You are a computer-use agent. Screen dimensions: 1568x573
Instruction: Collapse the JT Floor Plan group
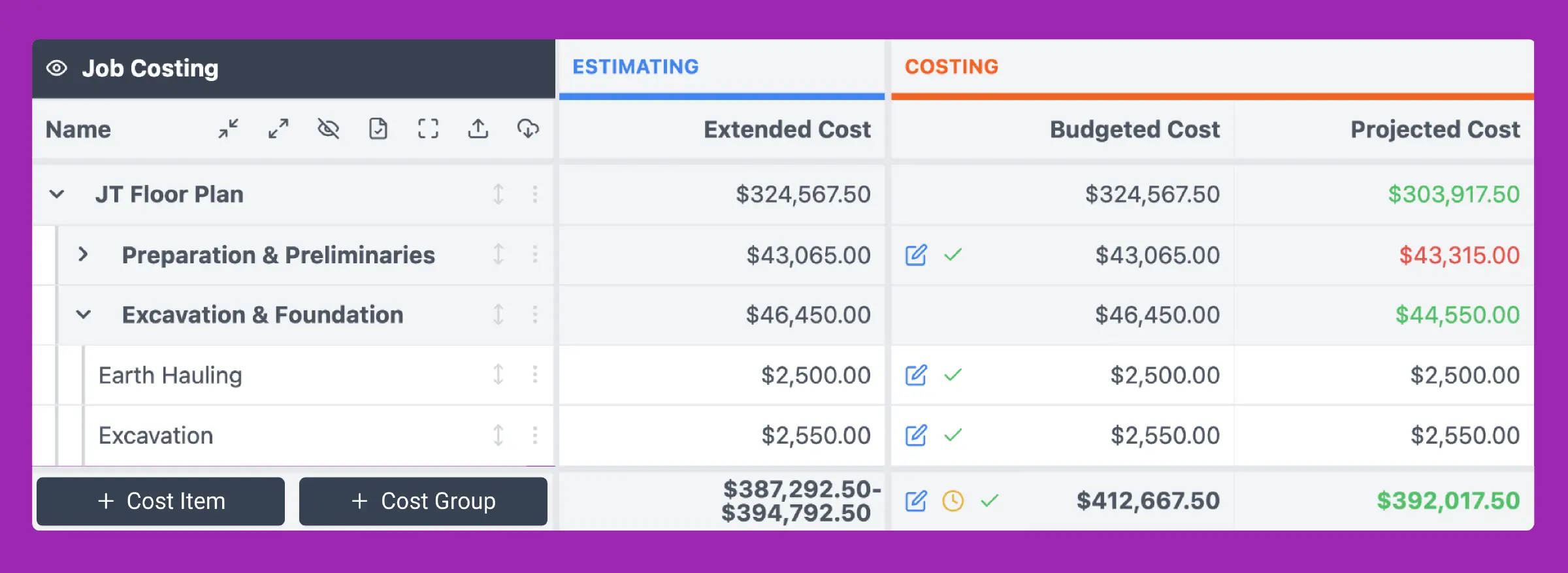(x=57, y=194)
